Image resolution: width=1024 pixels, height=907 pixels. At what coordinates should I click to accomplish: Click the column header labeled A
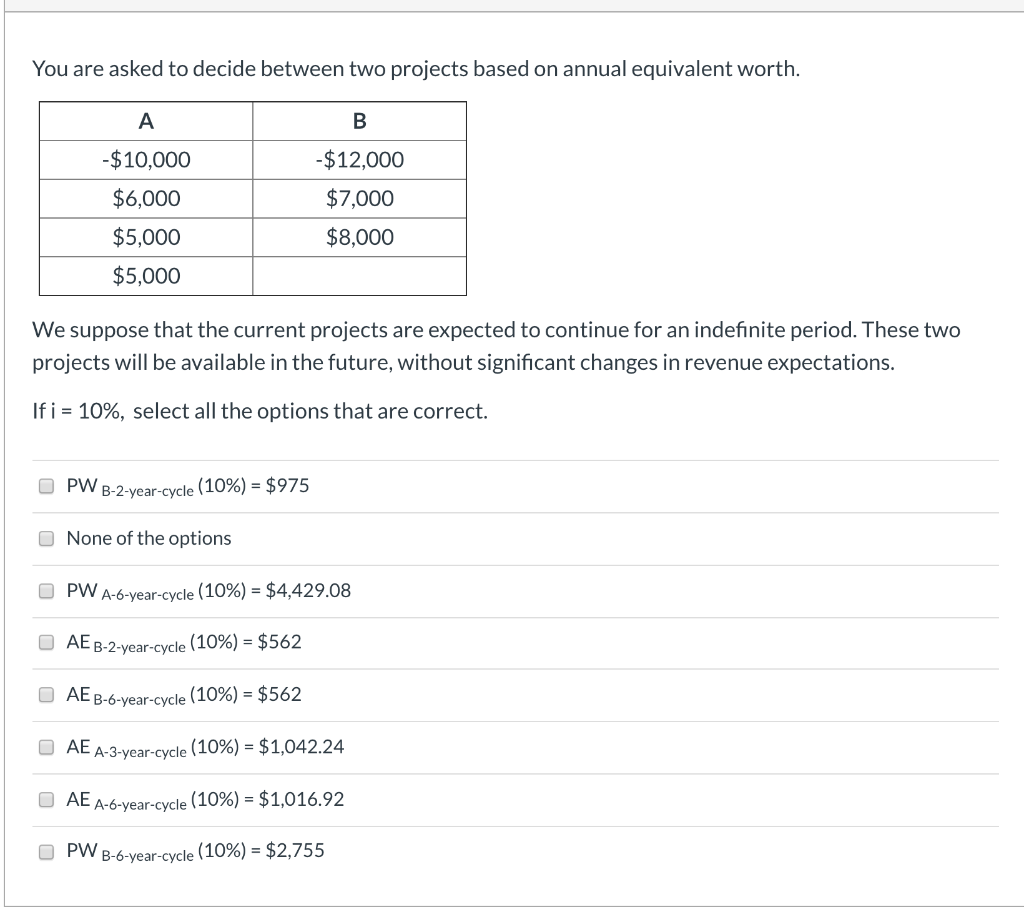coord(146,121)
